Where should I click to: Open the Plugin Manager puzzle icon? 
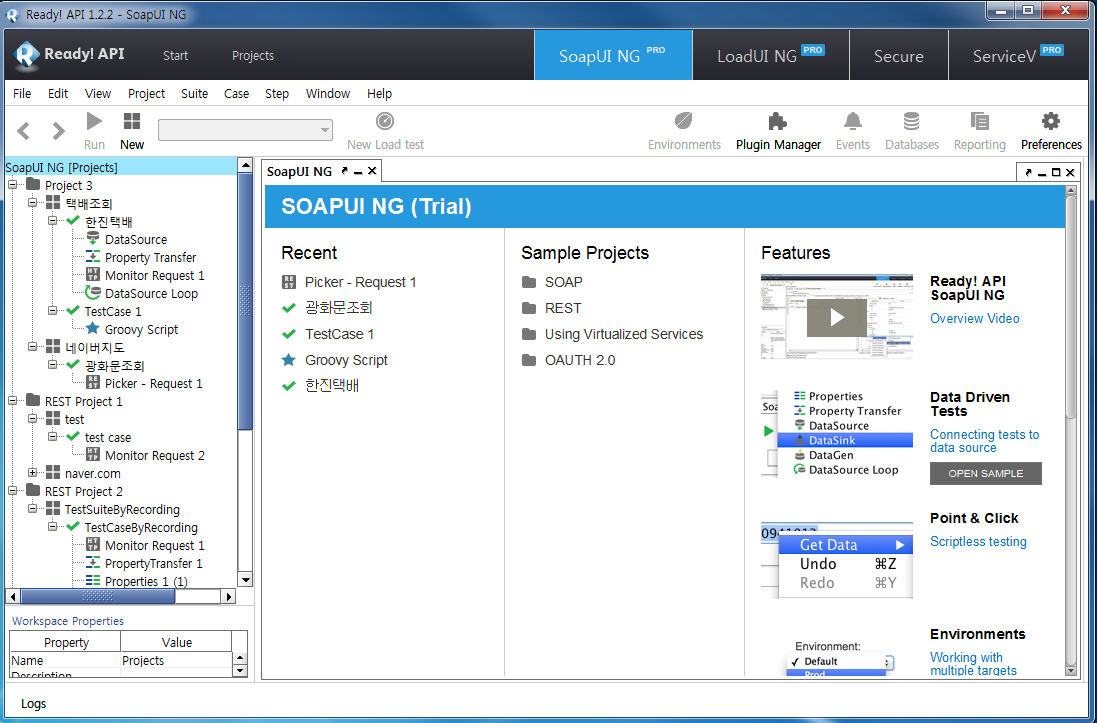click(x=777, y=122)
